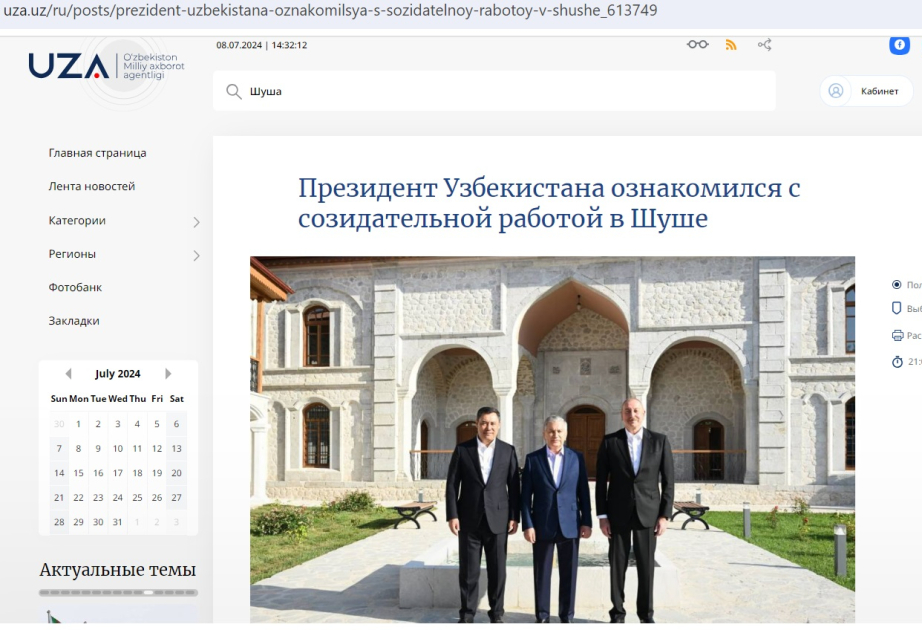
Task: Select July 23 in the calendar
Action: [x=98, y=498]
